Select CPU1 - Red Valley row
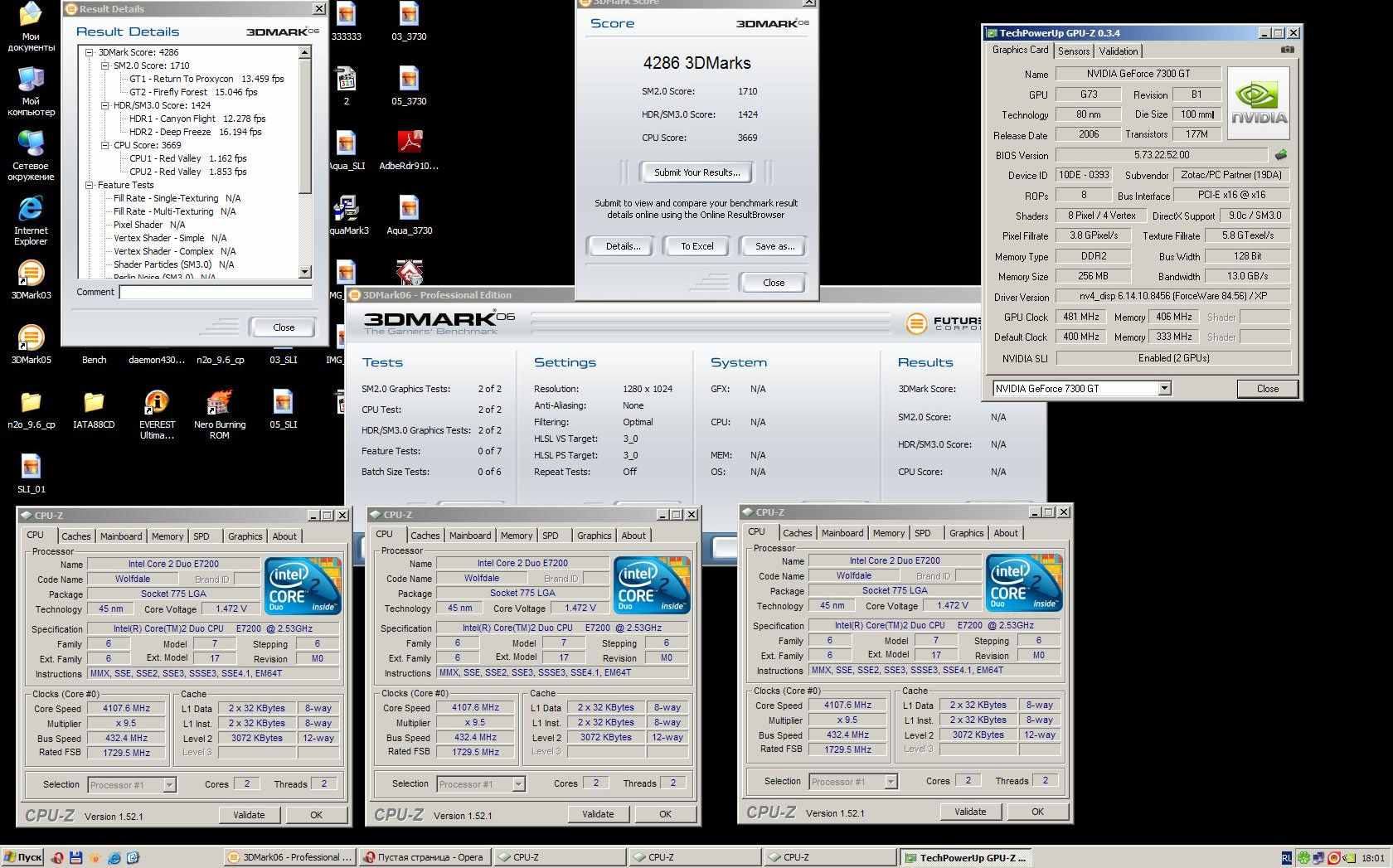This screenshot has height=868, width=1393. (187, 158)
